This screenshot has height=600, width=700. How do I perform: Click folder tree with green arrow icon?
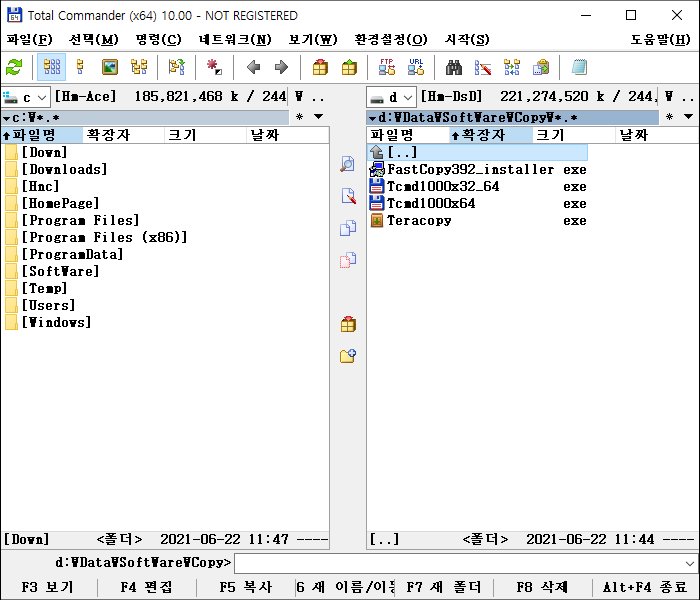tap(177, 67)
